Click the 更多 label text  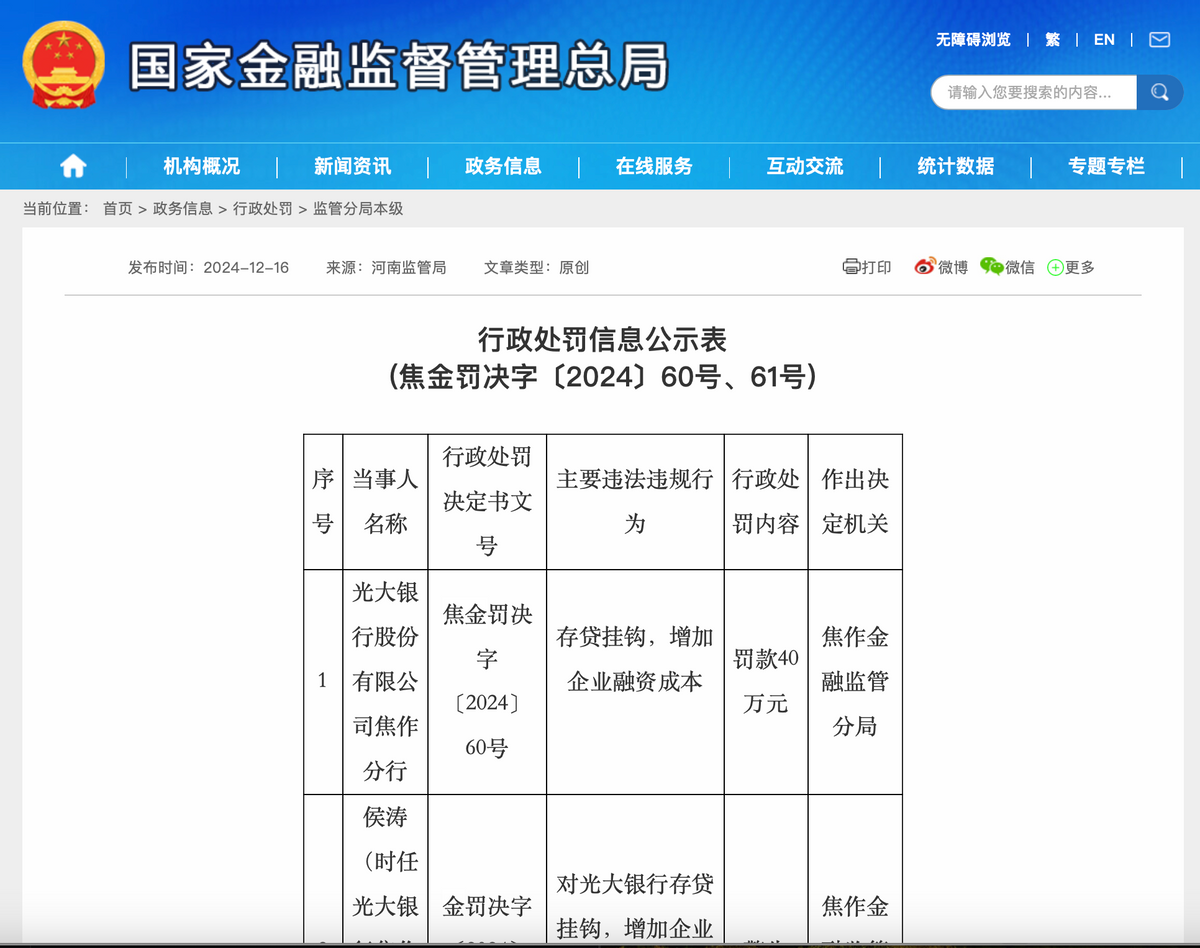[1080, 268]
